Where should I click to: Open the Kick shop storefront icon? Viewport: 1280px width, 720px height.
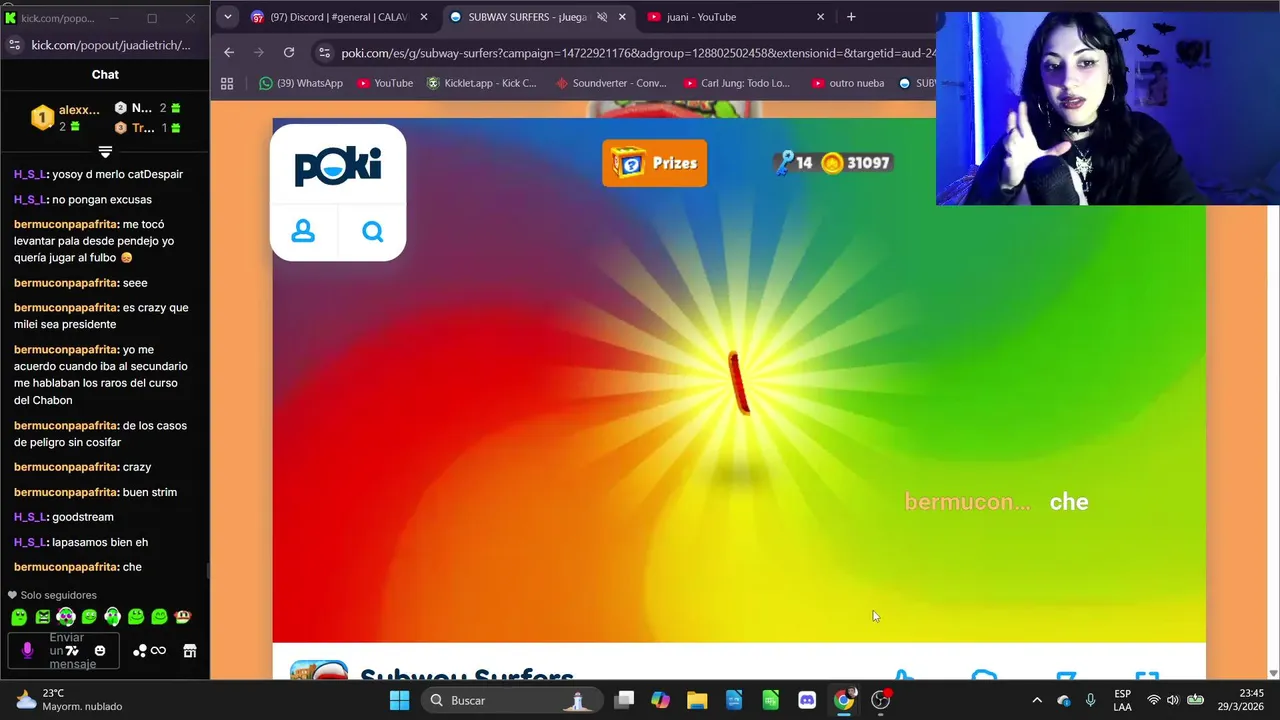(x=189, y=651)
